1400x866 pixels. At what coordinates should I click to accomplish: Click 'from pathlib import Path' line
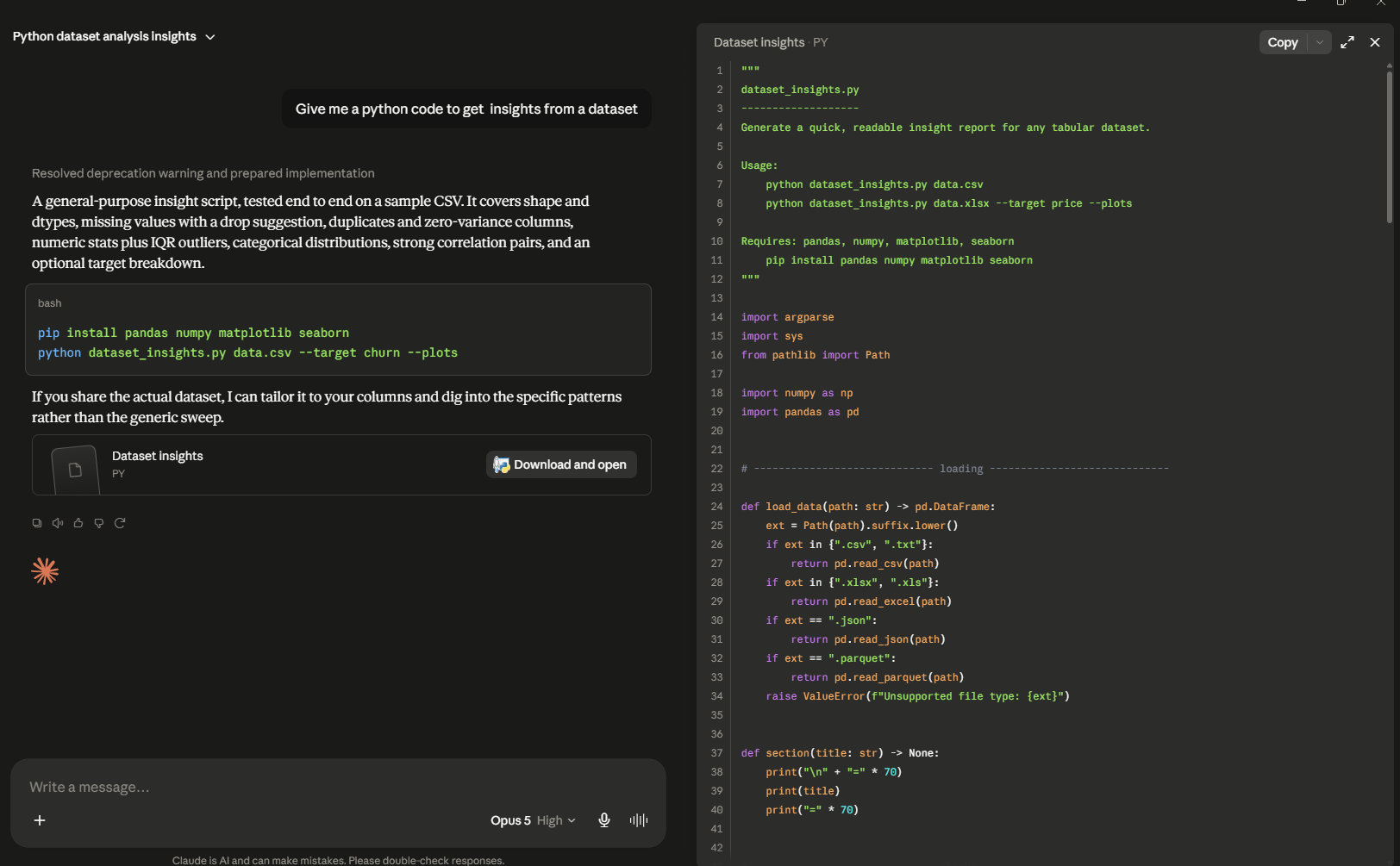(x=816, y=355)
